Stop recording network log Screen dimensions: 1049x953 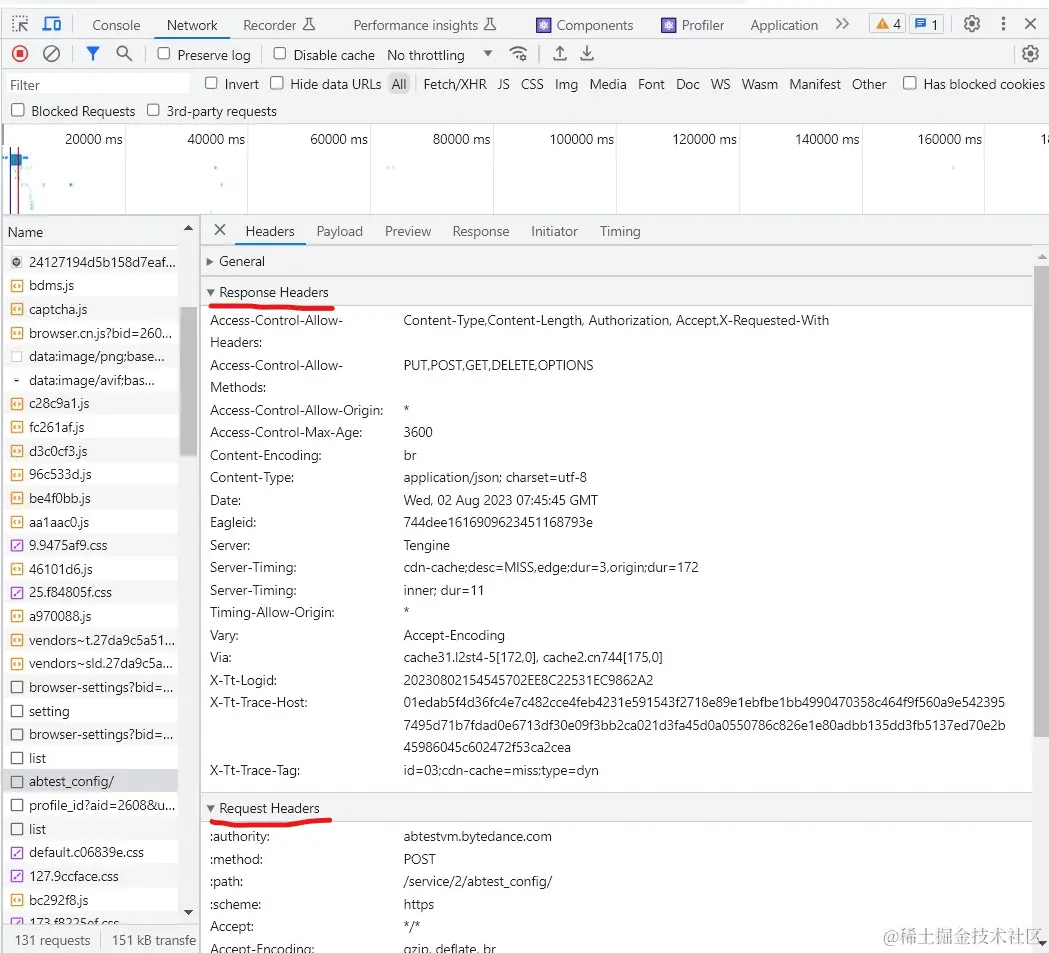20,54
